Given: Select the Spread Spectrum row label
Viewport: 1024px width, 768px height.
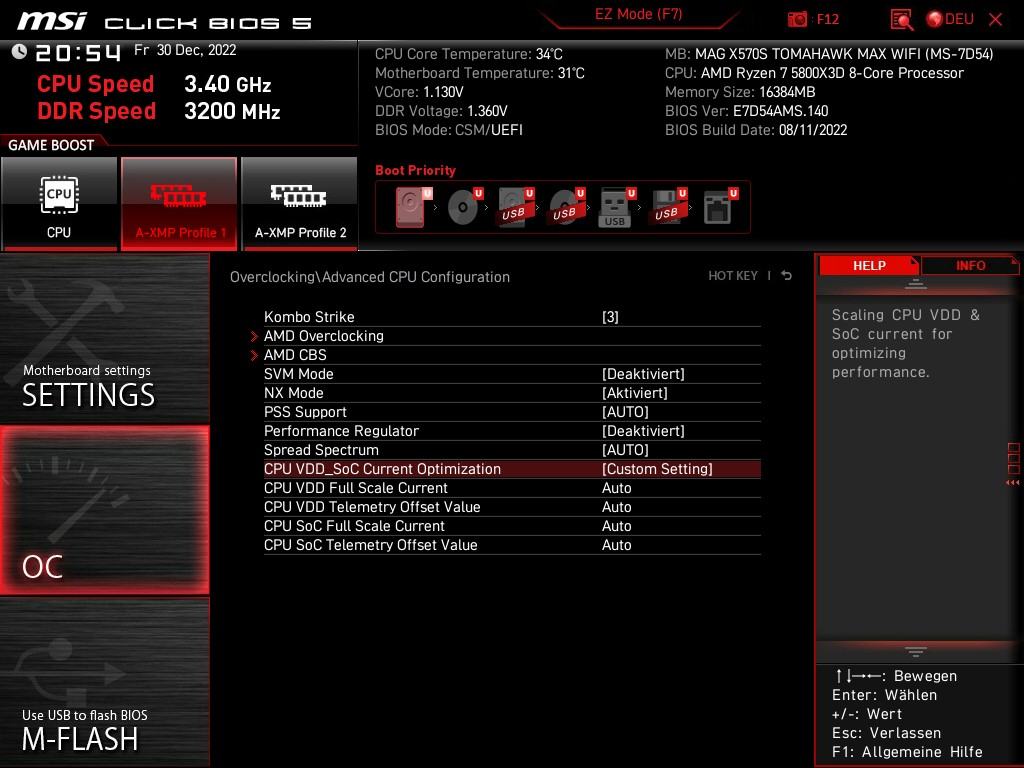Looking at the screenshot, I should coord(321,449).
